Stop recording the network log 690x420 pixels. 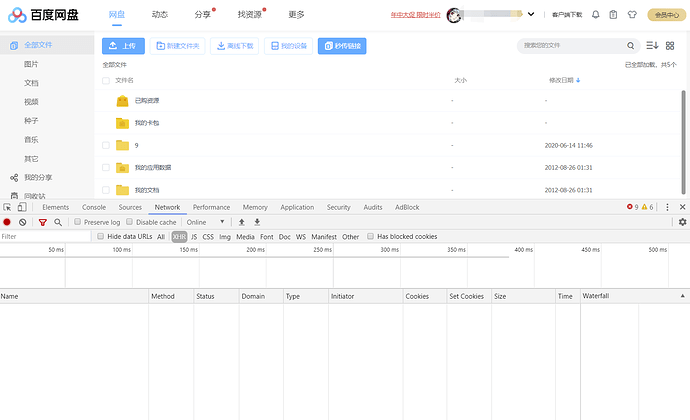click(x=7, y=222)
